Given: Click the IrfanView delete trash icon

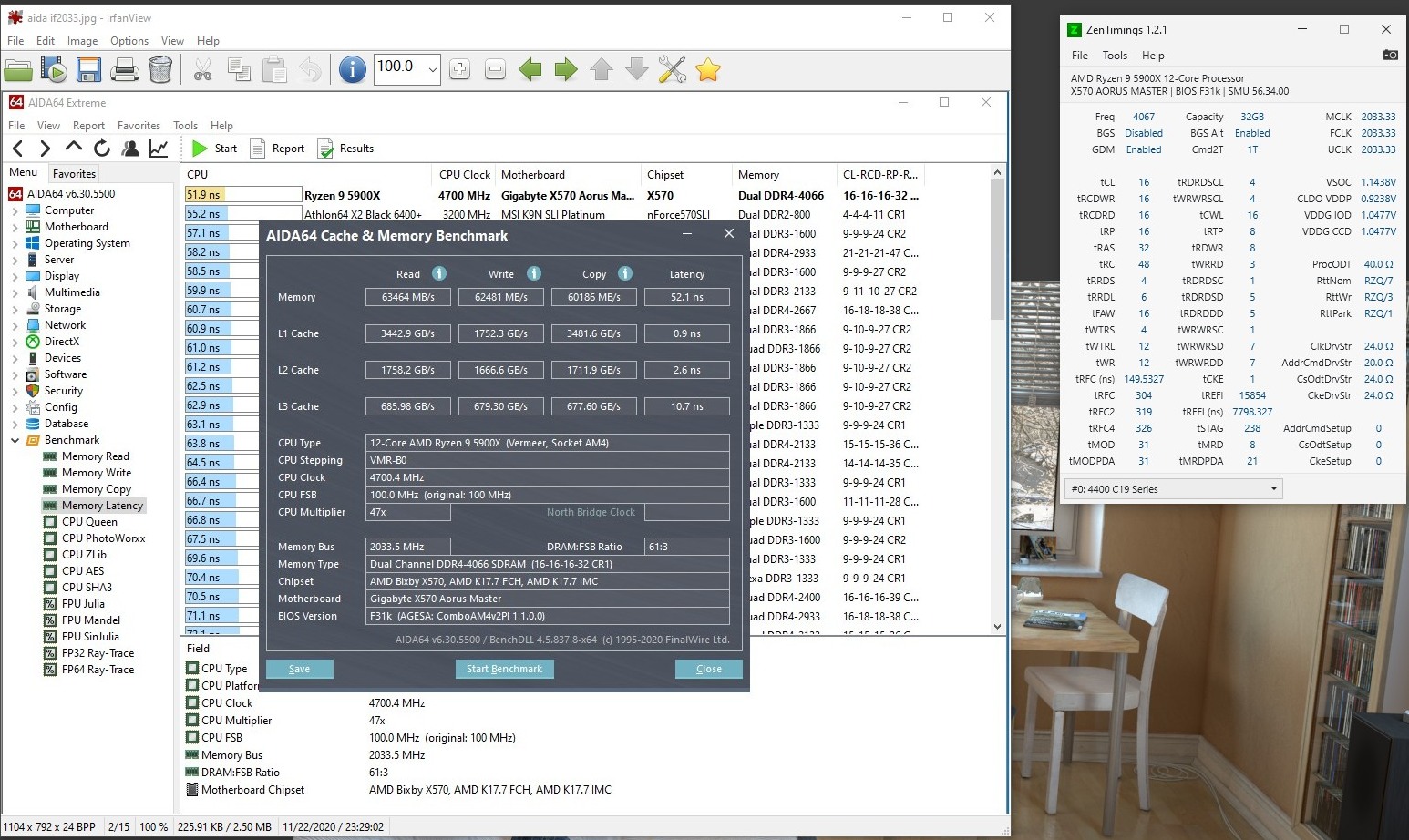Looking at the screenshot, I should pos(159,69).
